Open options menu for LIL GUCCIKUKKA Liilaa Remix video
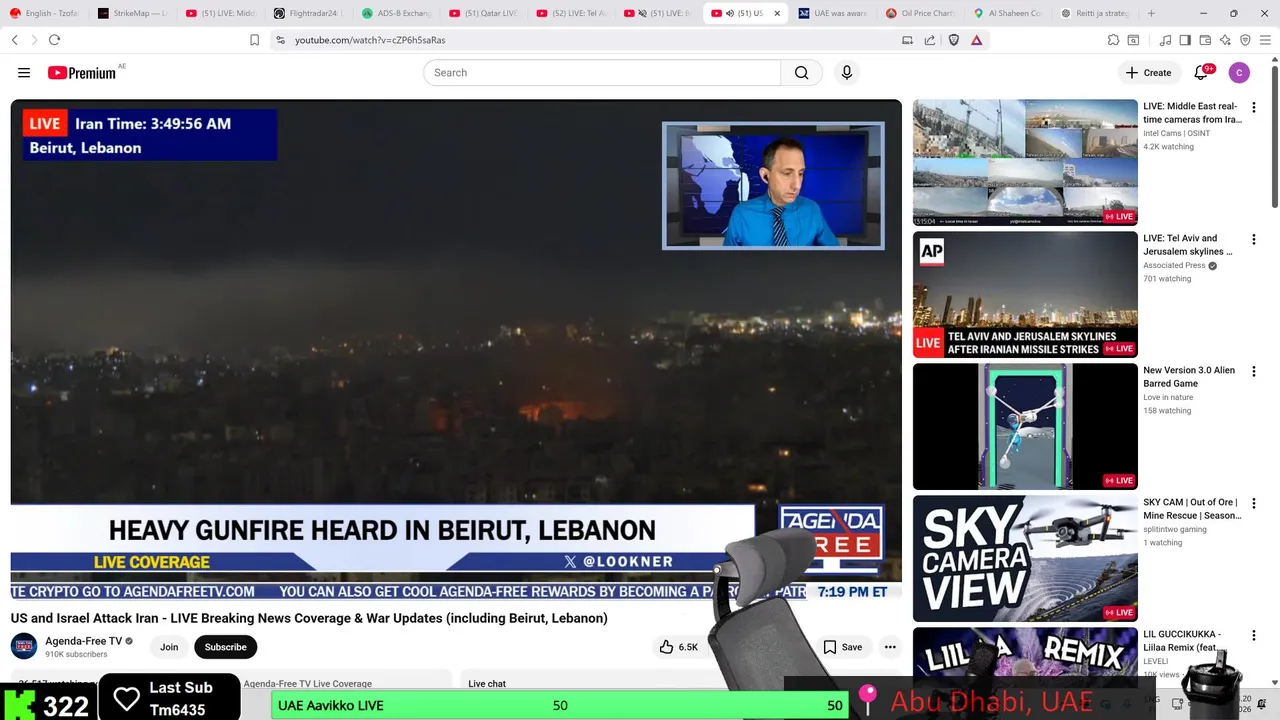The image size is (1280, 720). tap(1253, 635)
